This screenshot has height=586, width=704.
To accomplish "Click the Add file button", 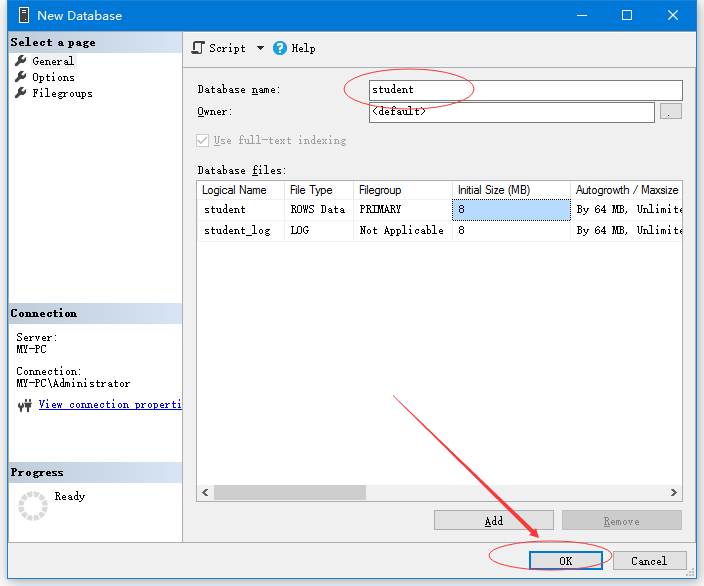I will 494,521.
